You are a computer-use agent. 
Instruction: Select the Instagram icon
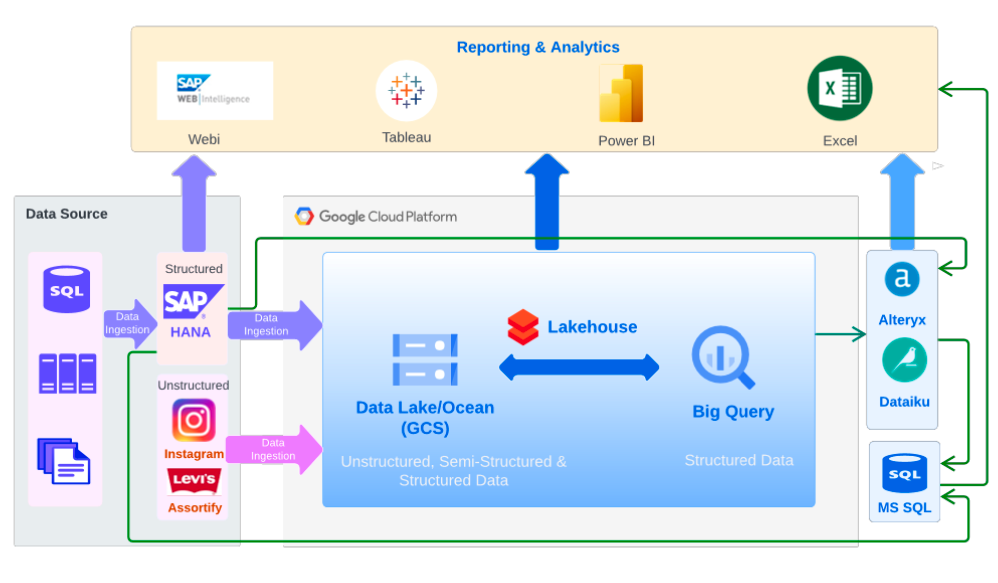point(193,420)
